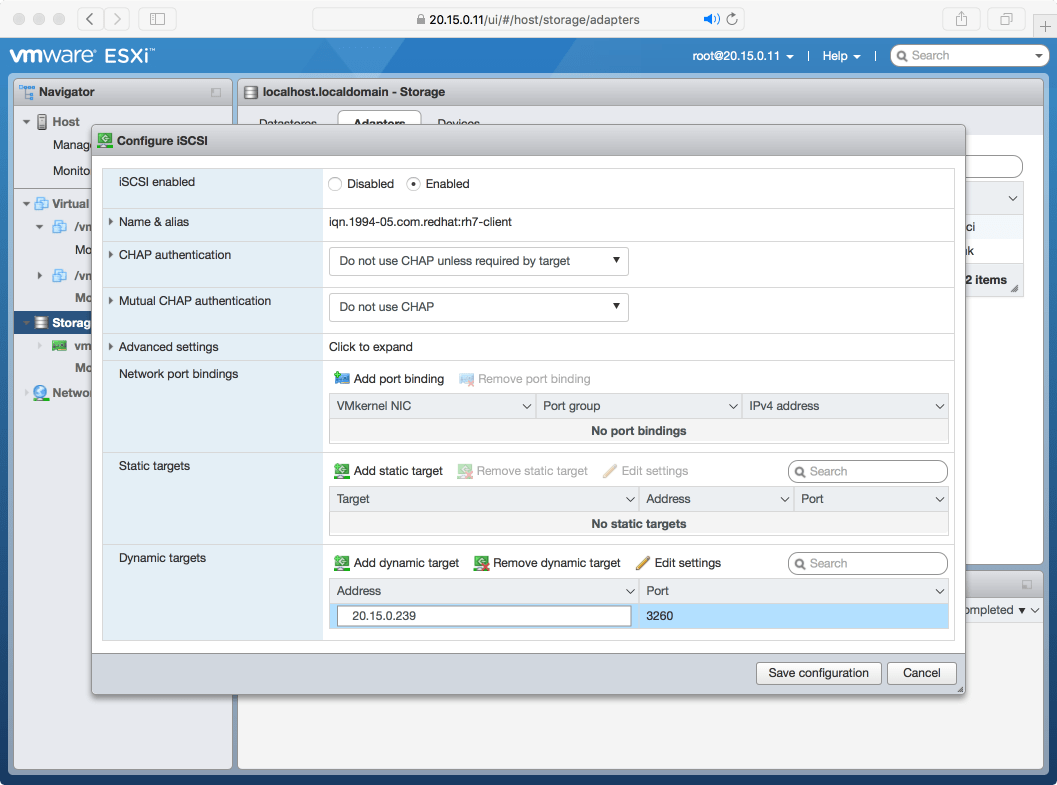Screen dimensions: 1057x785
Task: Select the Disabled radio button for iSCSI
Action: pyautogui.click(x=335, y=183)
